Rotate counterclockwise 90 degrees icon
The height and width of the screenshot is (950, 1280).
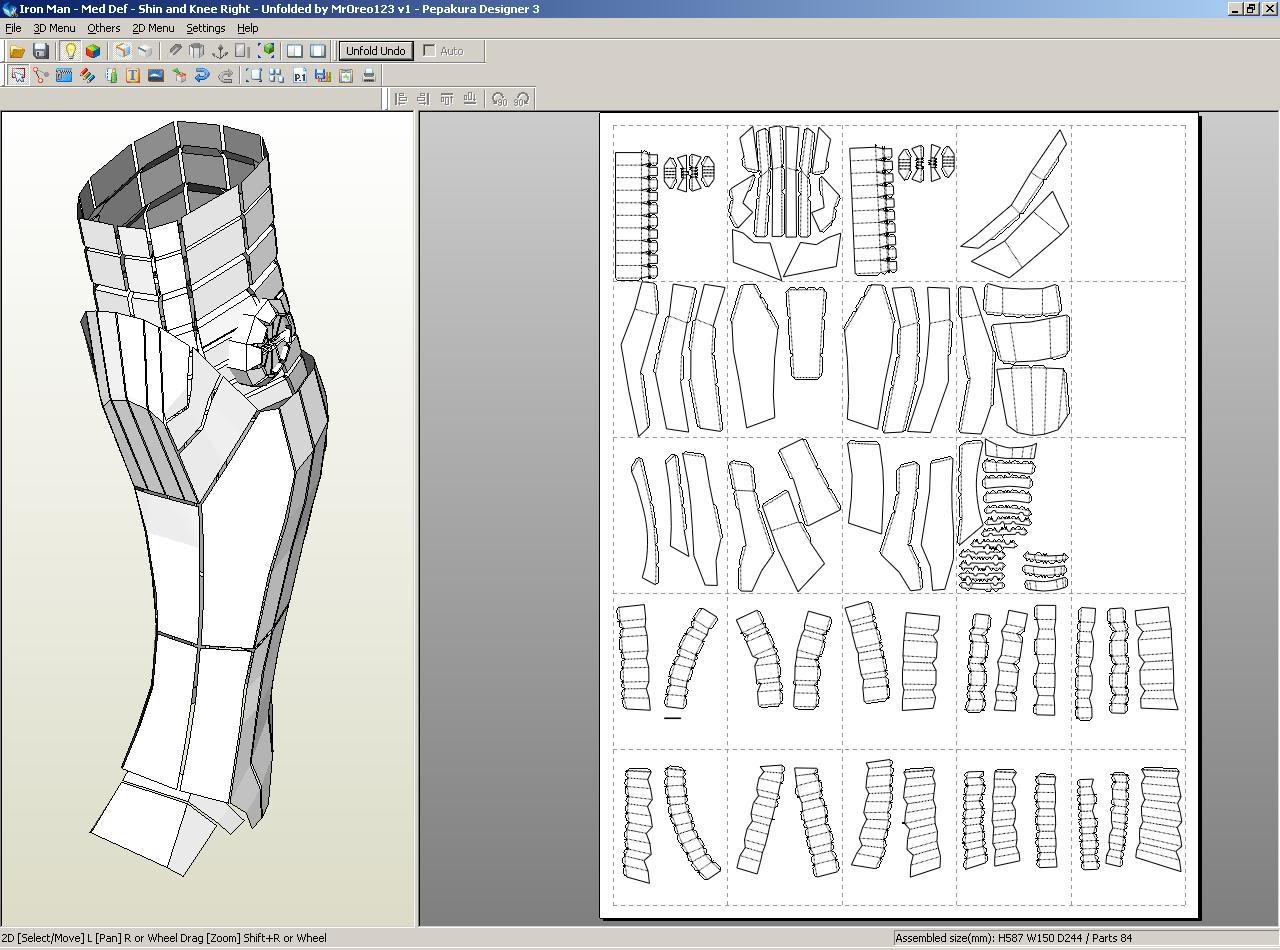[499, 99]
